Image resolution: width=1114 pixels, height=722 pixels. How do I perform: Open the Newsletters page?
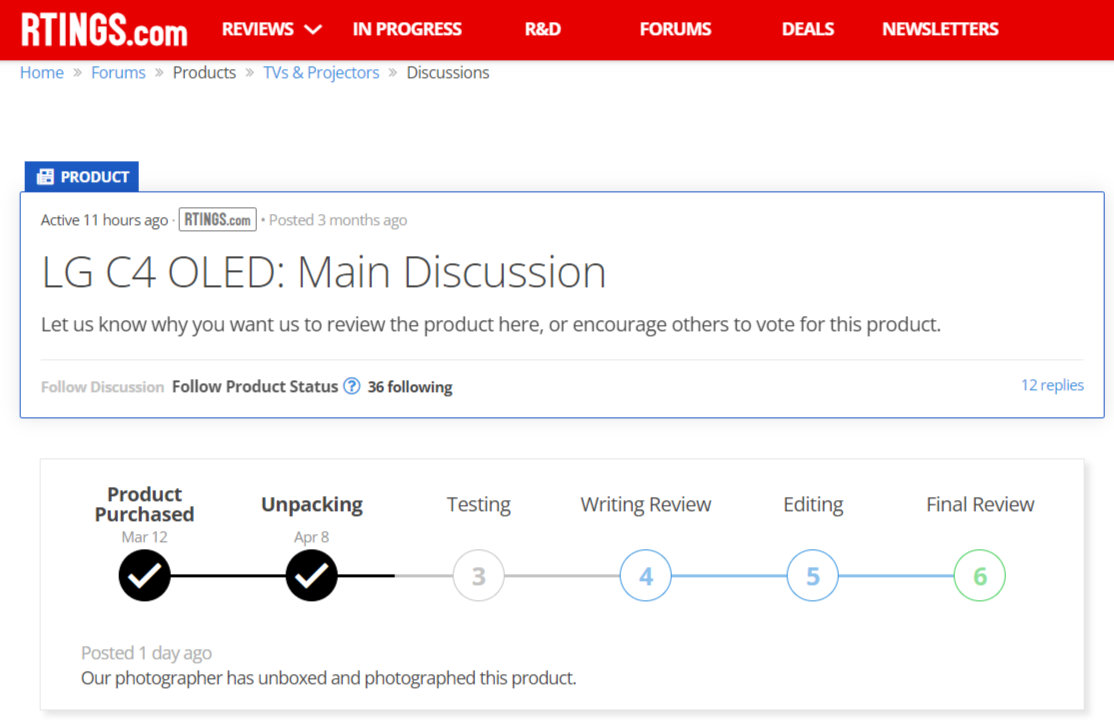[940, 29]
